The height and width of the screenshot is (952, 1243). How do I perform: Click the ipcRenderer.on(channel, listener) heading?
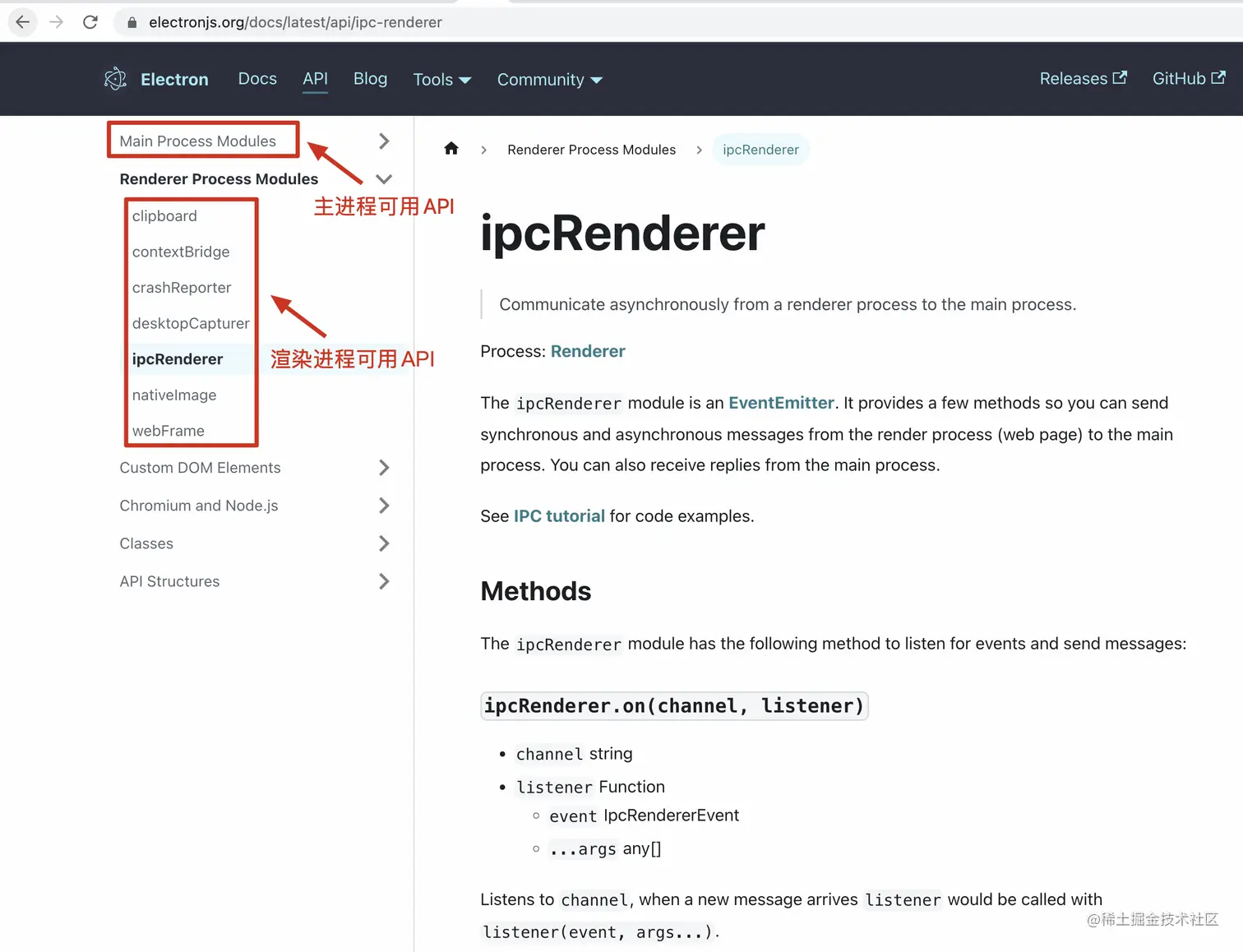674,705
